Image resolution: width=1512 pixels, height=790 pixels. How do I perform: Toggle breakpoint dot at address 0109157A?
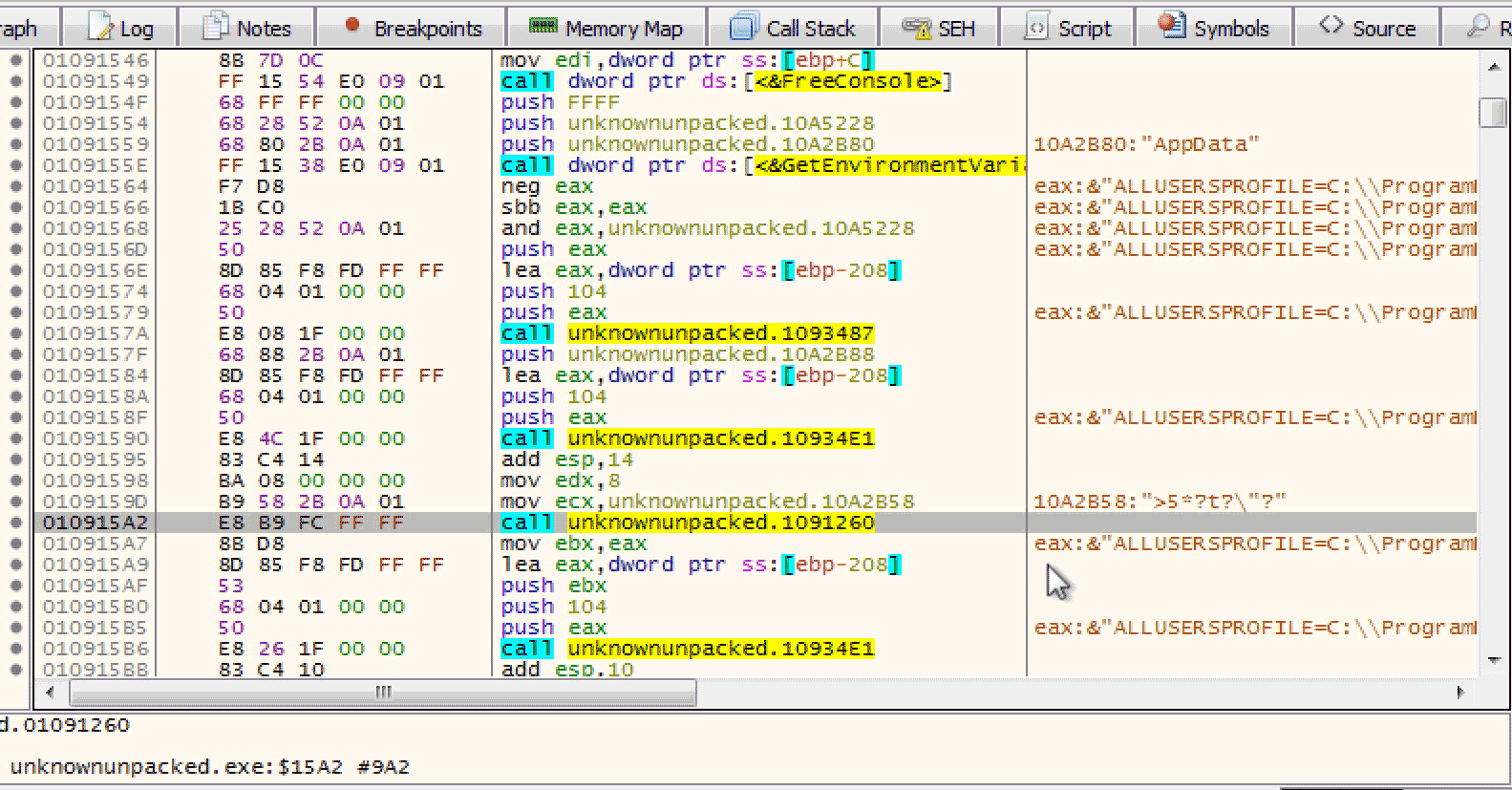15,333
